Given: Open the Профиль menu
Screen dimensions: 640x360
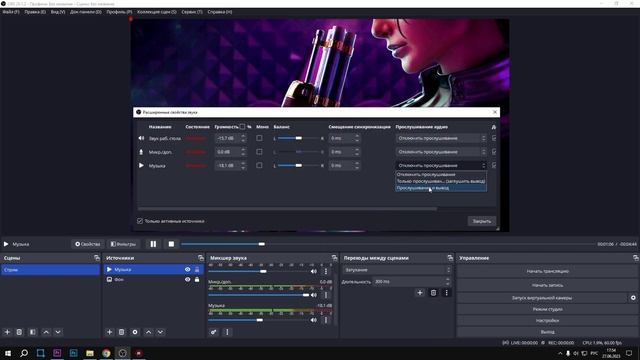Looking at the screenshot, I should click(x=119, y=12).
